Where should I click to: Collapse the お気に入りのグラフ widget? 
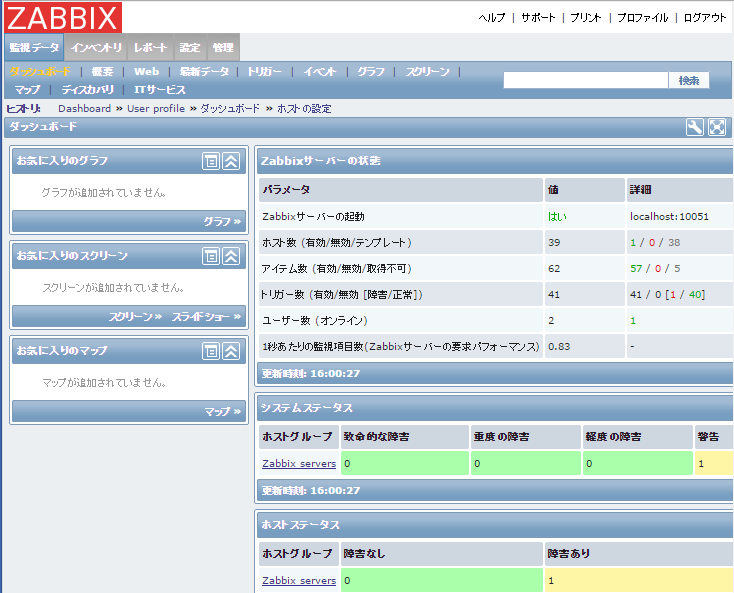pyautogui.click(x=231, y=161)
